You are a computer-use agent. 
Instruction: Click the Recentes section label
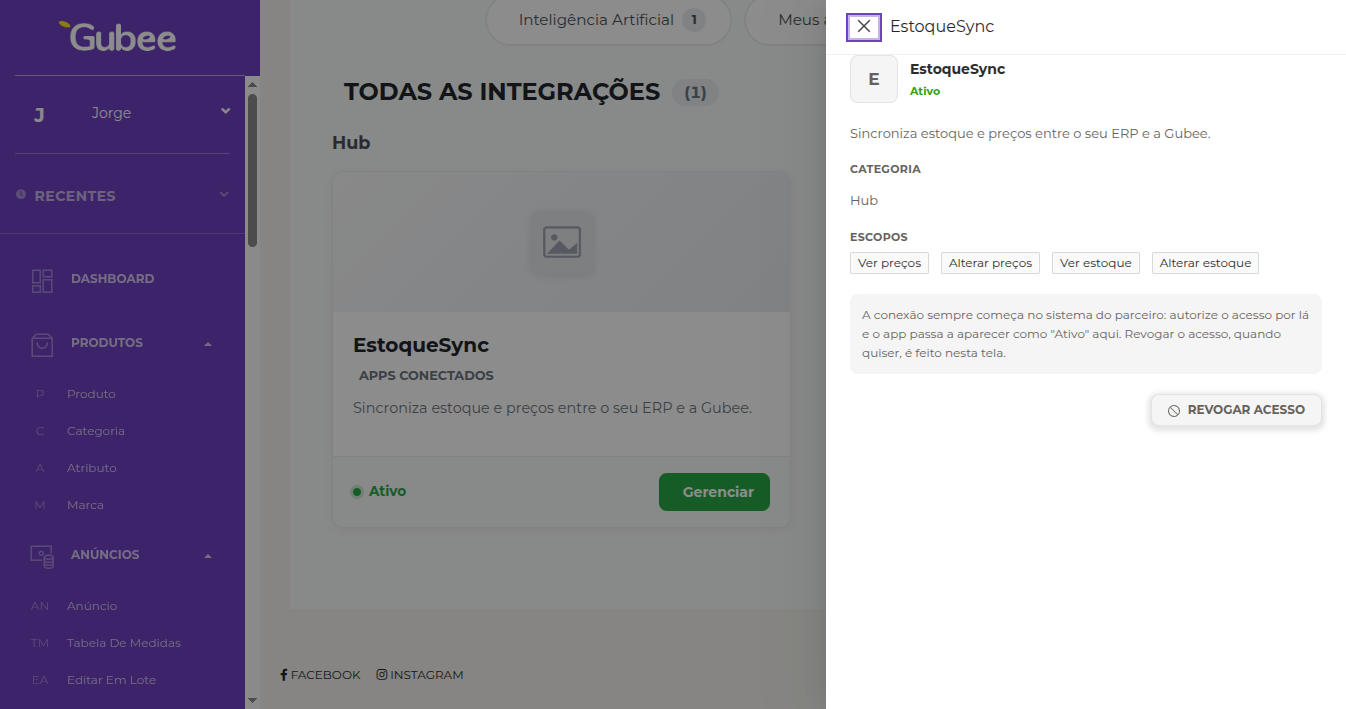point(75,196)
